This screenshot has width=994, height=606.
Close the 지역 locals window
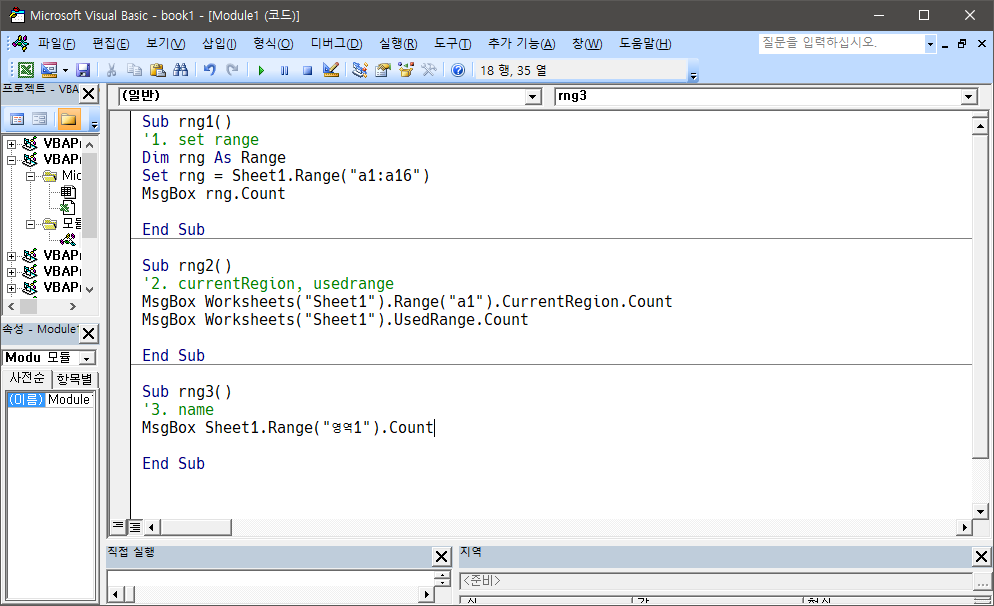pos(981,557)
